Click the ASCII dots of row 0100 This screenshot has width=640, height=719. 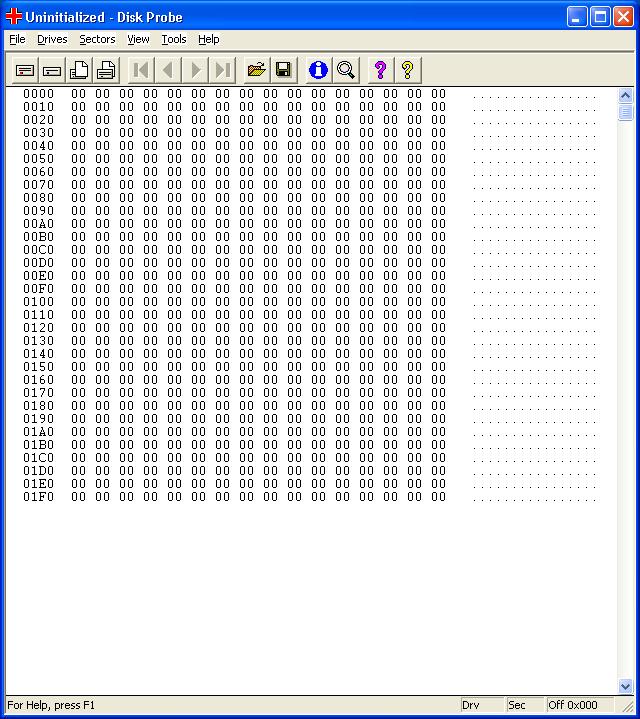tap(535, 305)
